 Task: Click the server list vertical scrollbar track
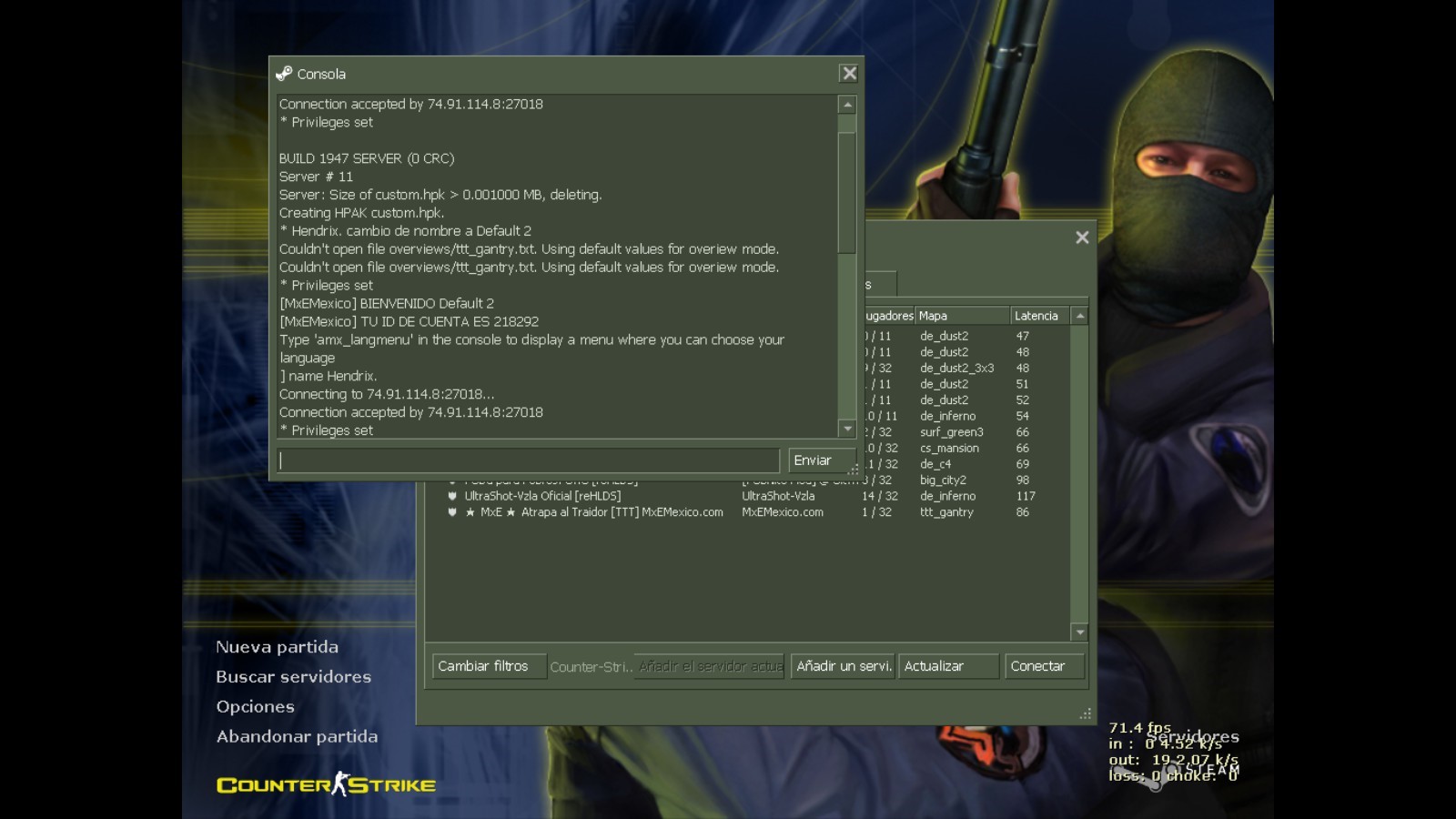click(1080, 474)
